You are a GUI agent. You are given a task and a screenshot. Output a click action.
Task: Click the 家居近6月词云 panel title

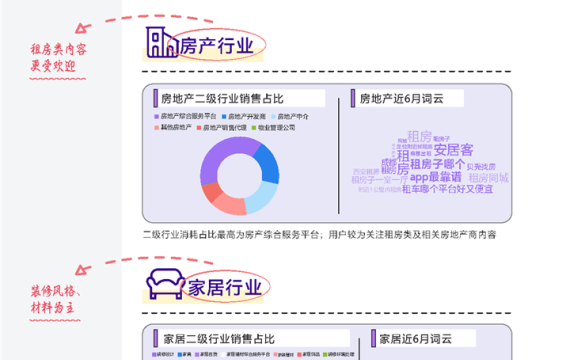(416, 339)
